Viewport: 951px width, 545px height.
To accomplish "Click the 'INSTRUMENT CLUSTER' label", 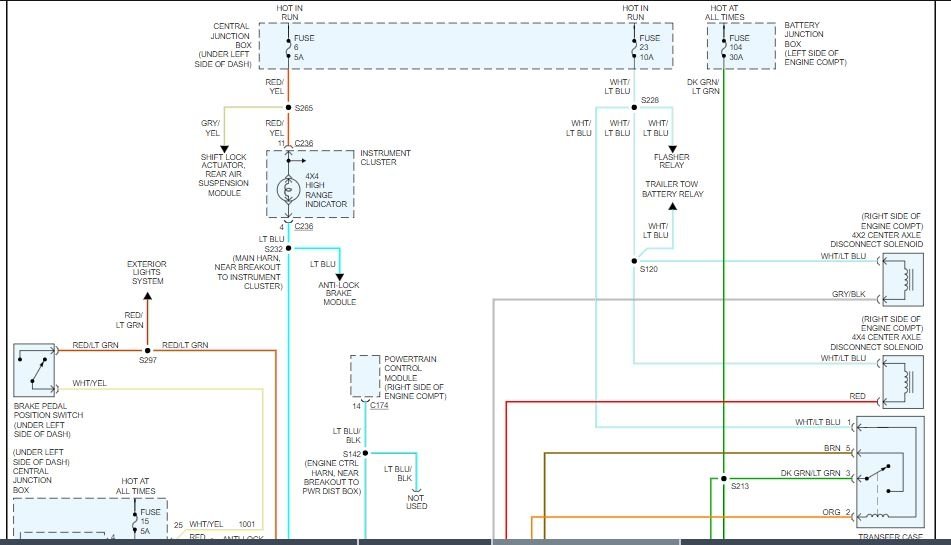I will coord(385,158).
